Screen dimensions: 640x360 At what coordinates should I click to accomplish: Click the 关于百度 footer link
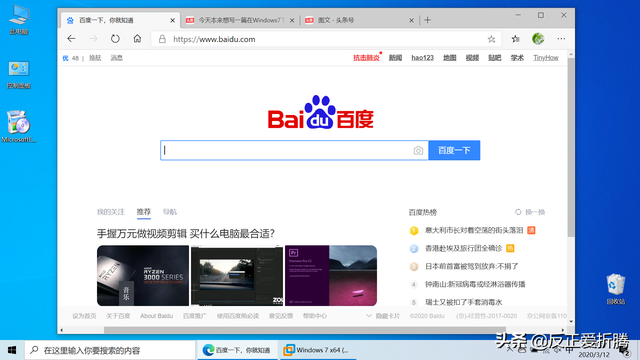(x=118, y=316)
